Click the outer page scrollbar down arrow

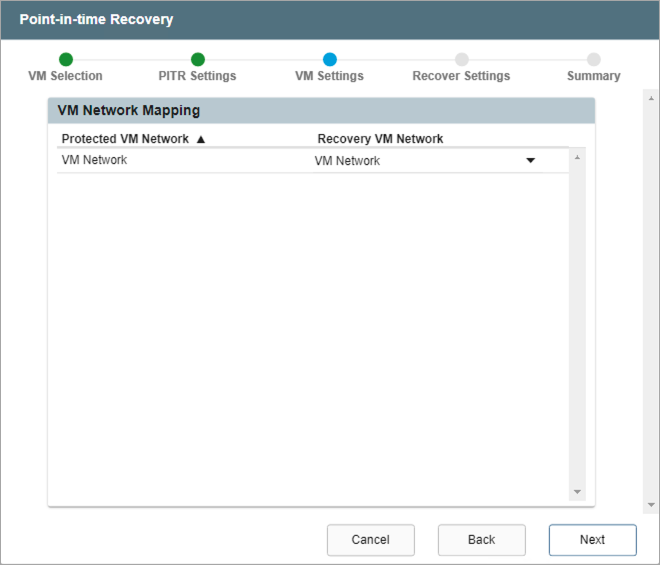(652, 506)
